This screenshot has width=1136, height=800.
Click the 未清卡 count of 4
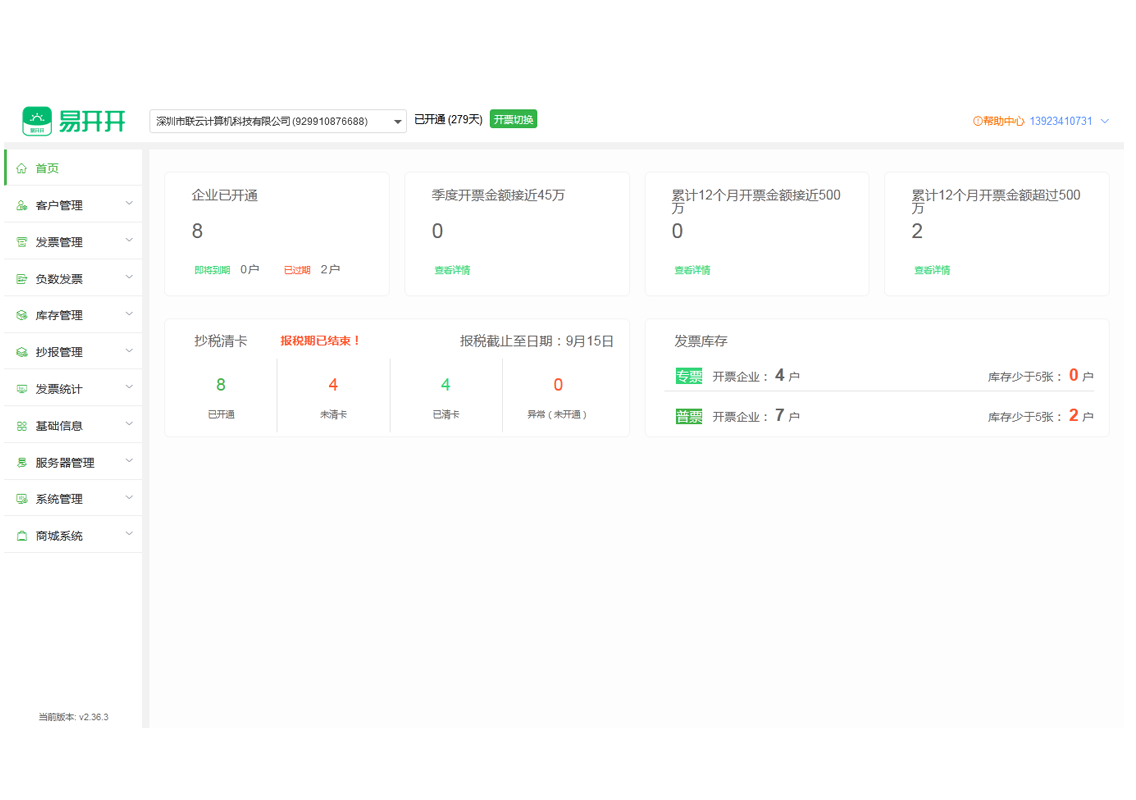[333, 385]
